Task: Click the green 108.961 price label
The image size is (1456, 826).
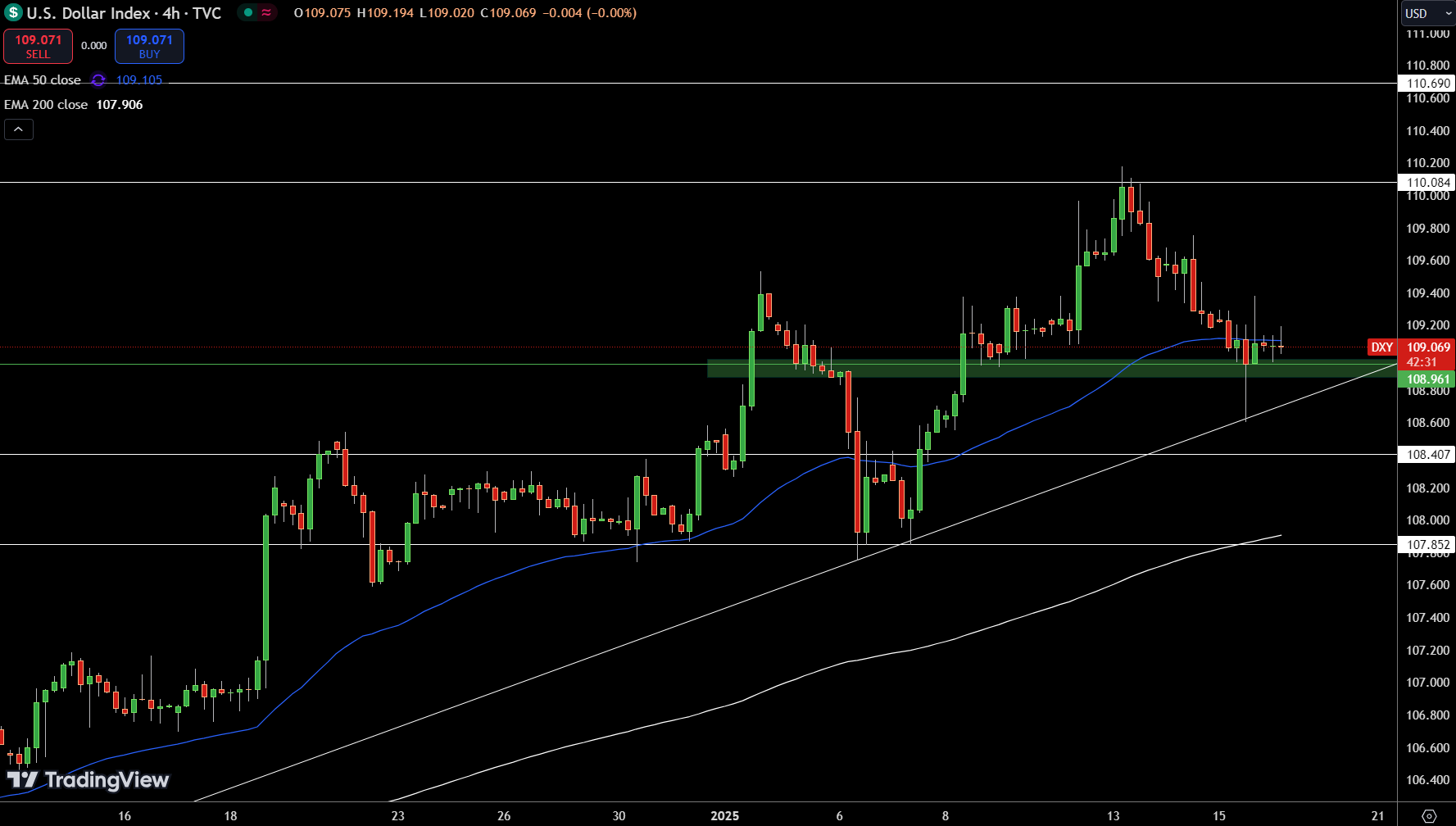Action: (1428, 379)
